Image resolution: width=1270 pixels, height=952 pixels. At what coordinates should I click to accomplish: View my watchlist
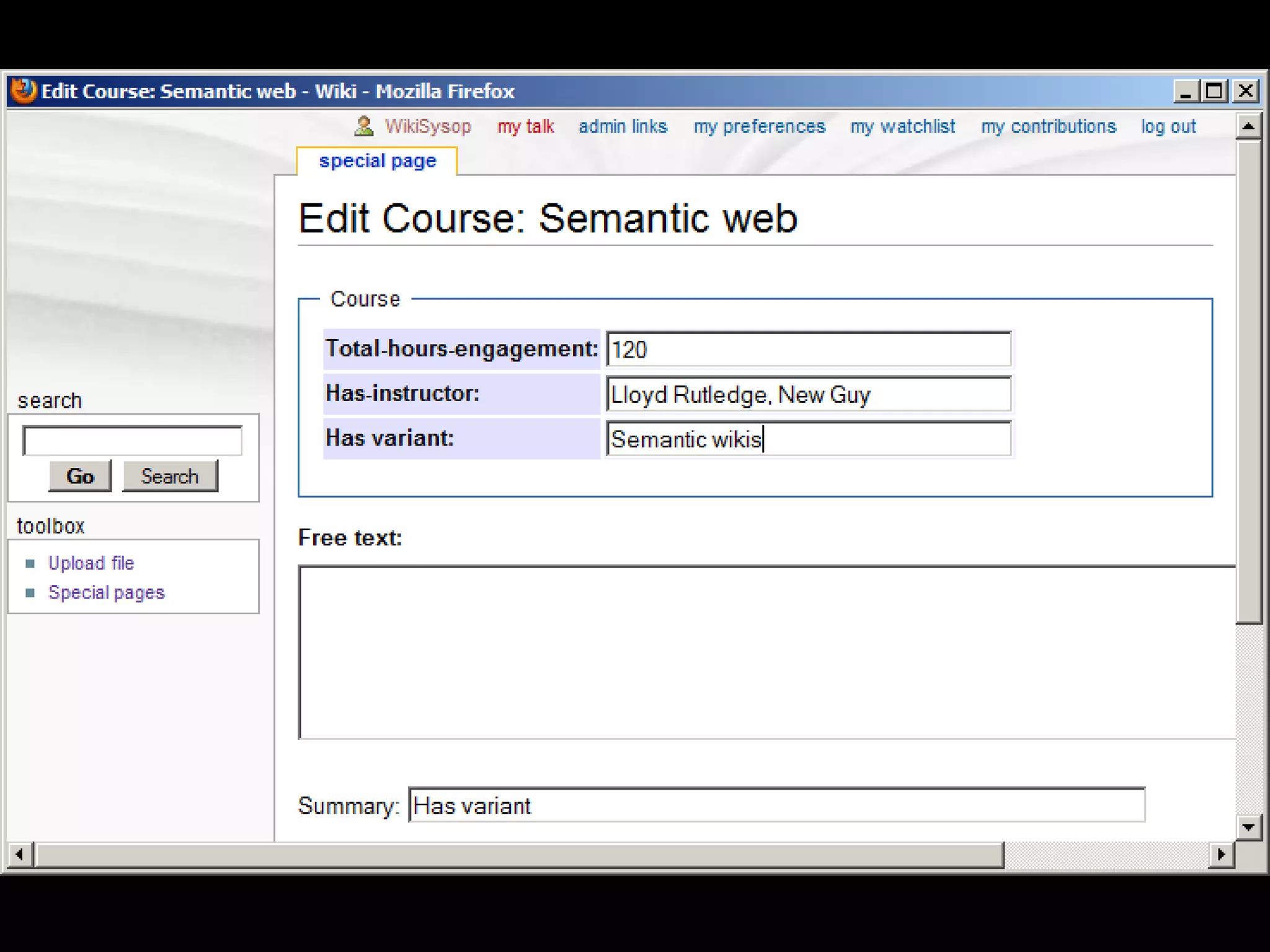(x=902, y=126)
